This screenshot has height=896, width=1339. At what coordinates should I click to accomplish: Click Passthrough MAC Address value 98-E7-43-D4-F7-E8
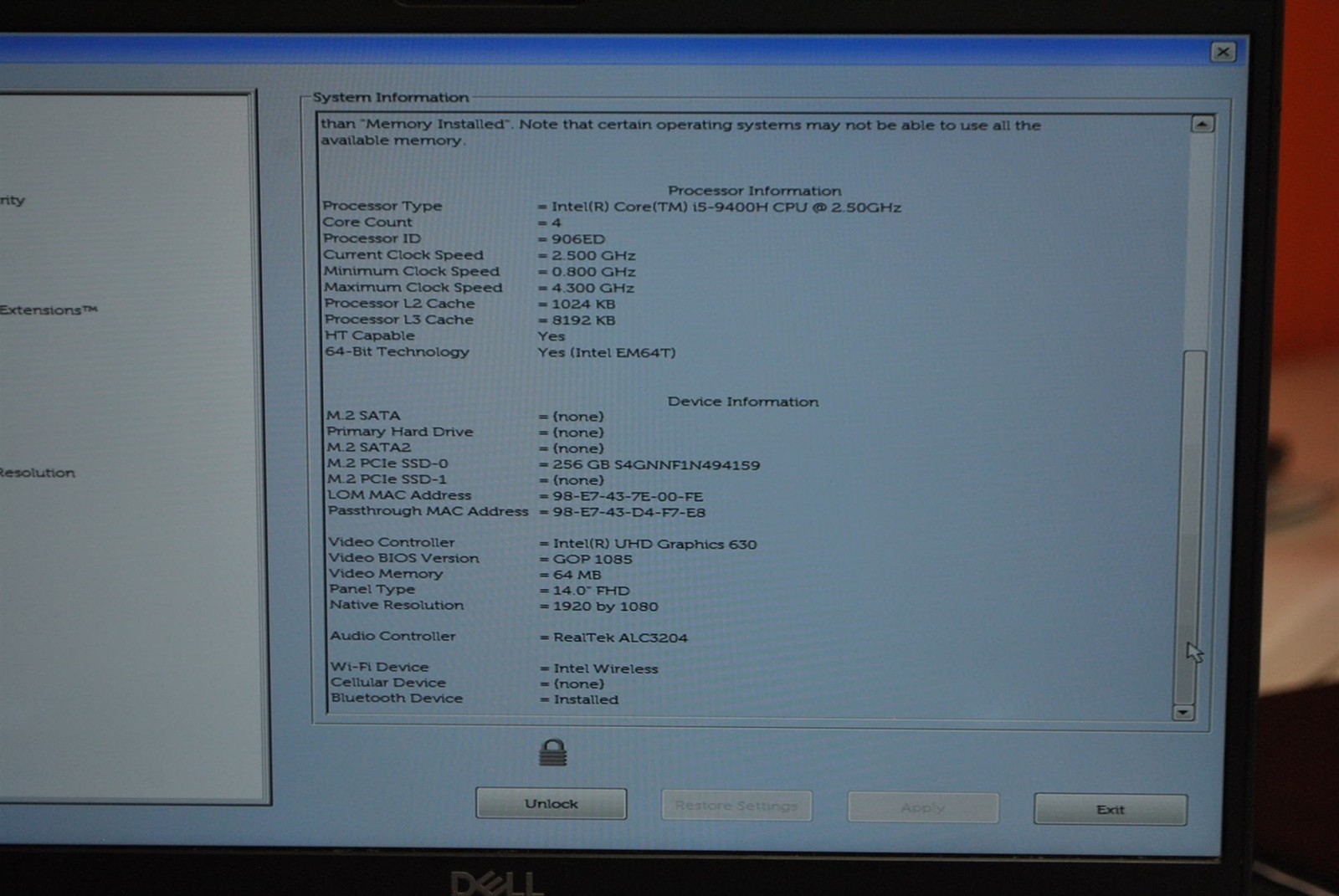[x=629, y=512]
